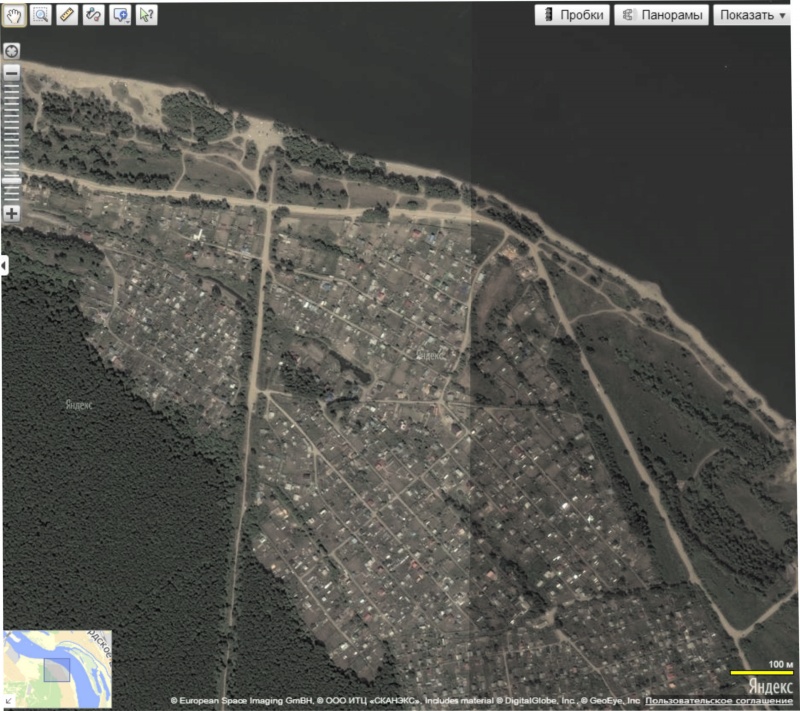800x711 pixels.
Task: Zoom in with the plus button
Action: (12, 213)
